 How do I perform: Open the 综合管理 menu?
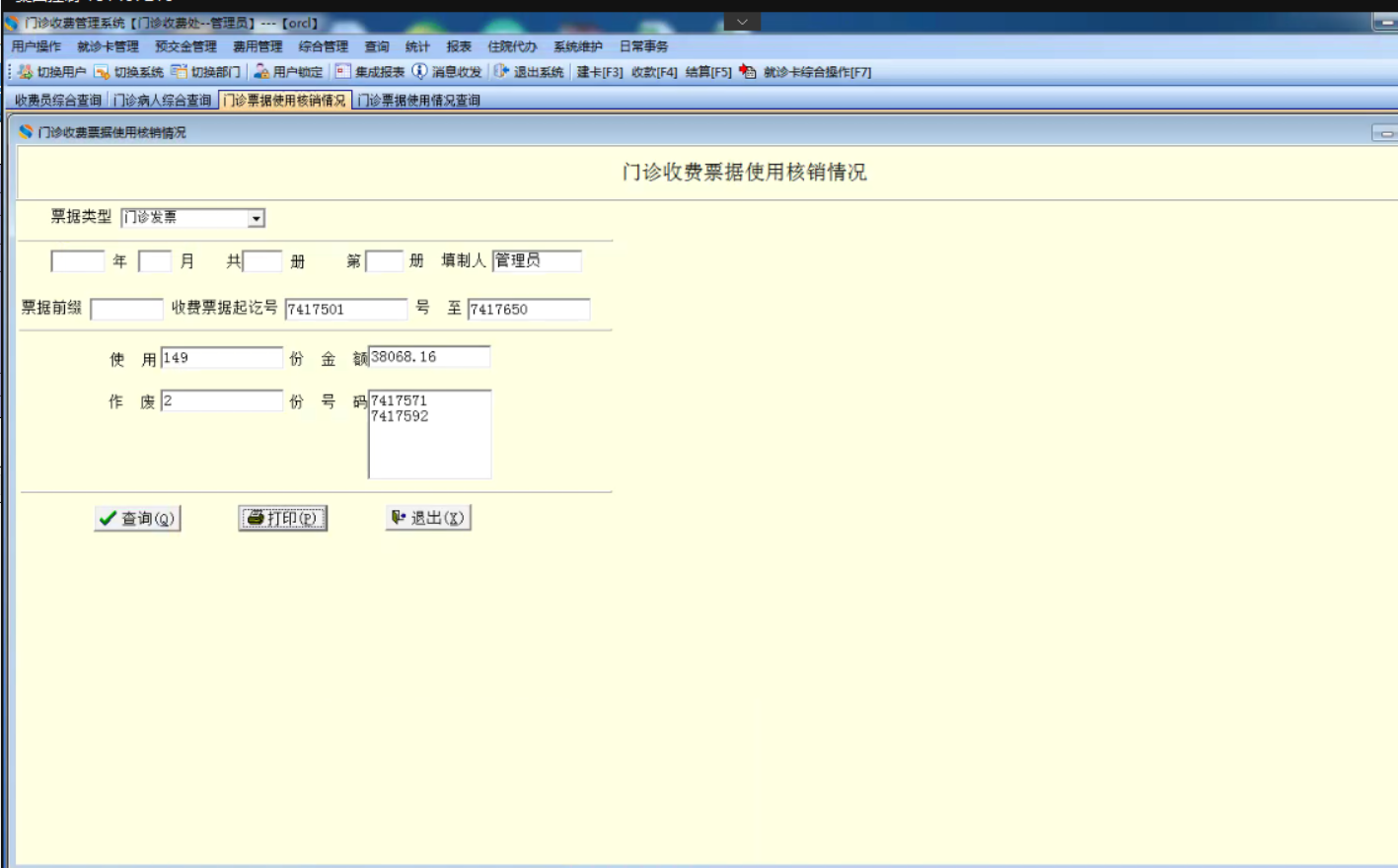[x=324, y=46]
